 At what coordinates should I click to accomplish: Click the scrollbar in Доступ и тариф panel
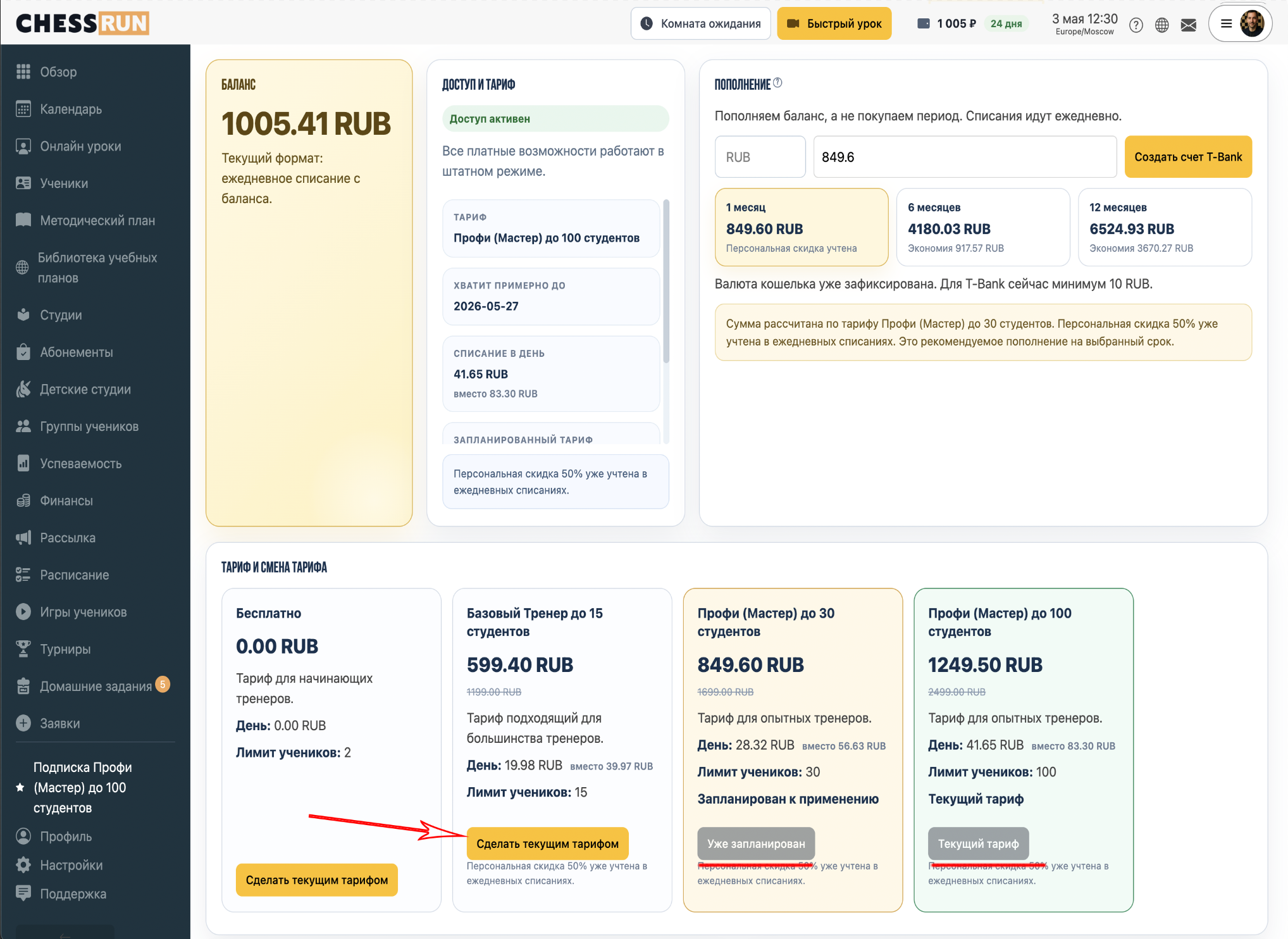tap(666, 282)
